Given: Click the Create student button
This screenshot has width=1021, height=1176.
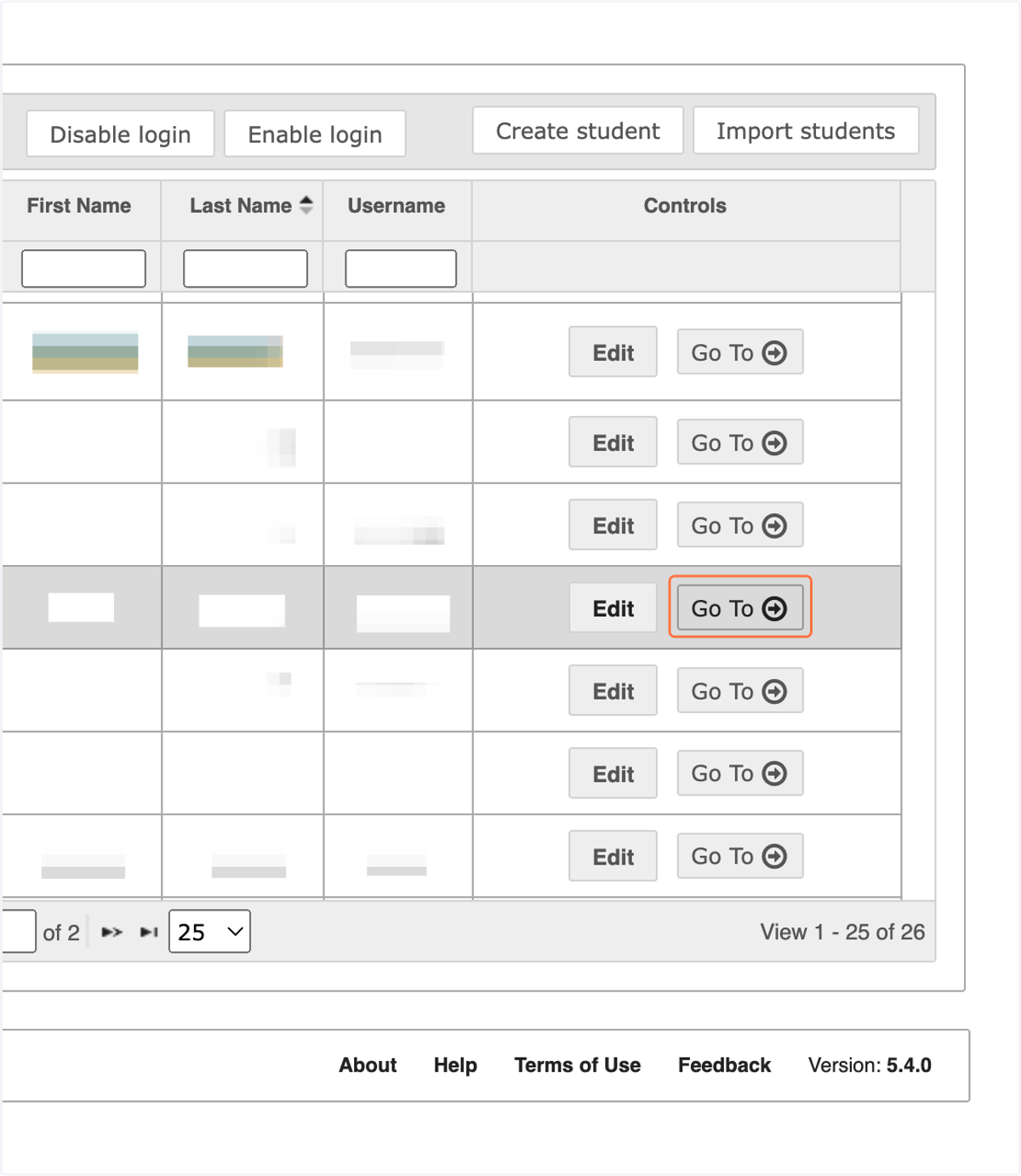Looking at the screenshot, I should (578, 131).
